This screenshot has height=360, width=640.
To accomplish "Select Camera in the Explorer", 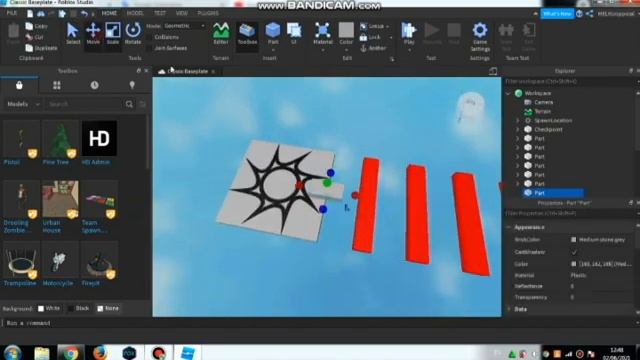I will [x=543, y=102].
